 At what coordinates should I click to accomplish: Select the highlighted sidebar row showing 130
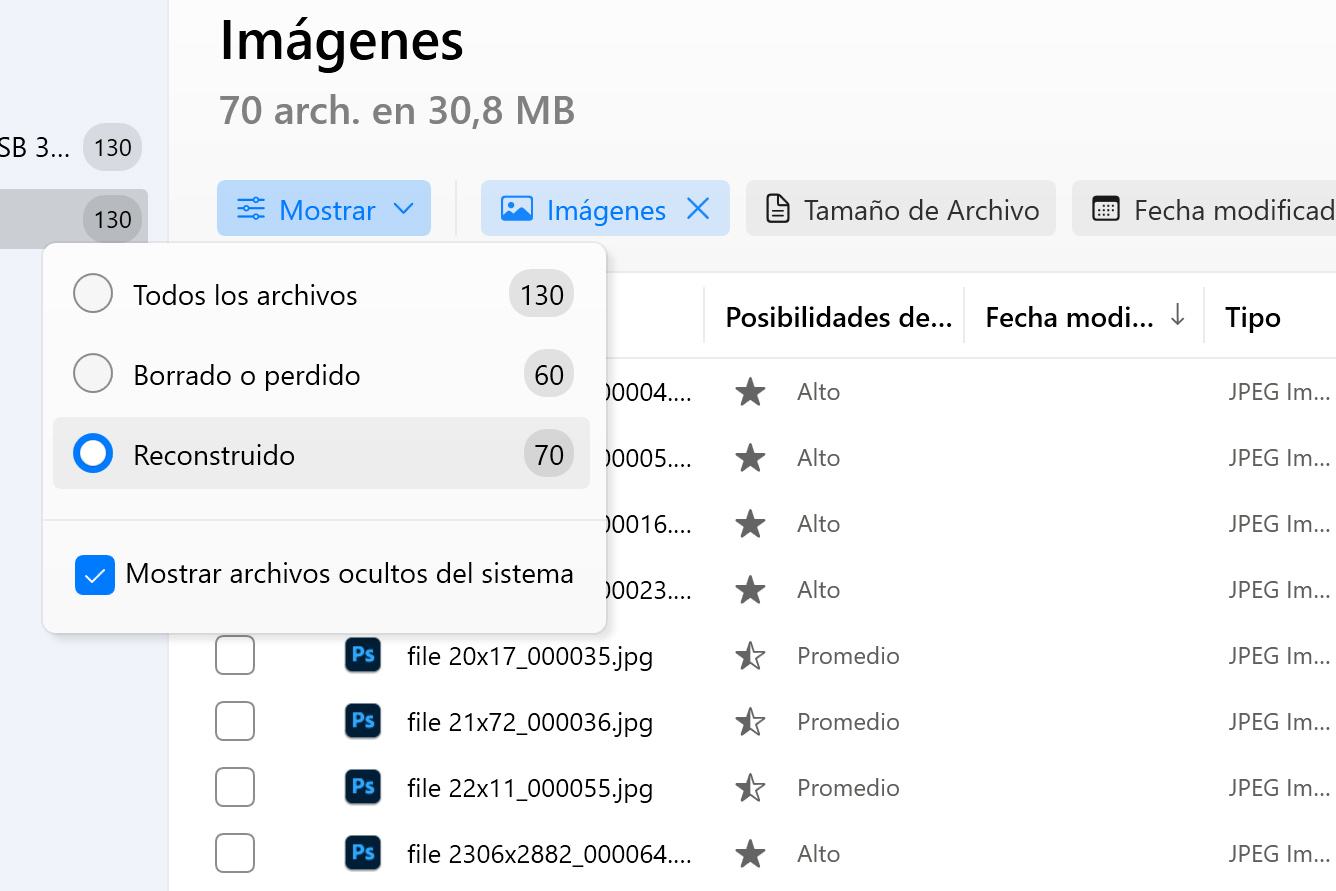point(74,219)
